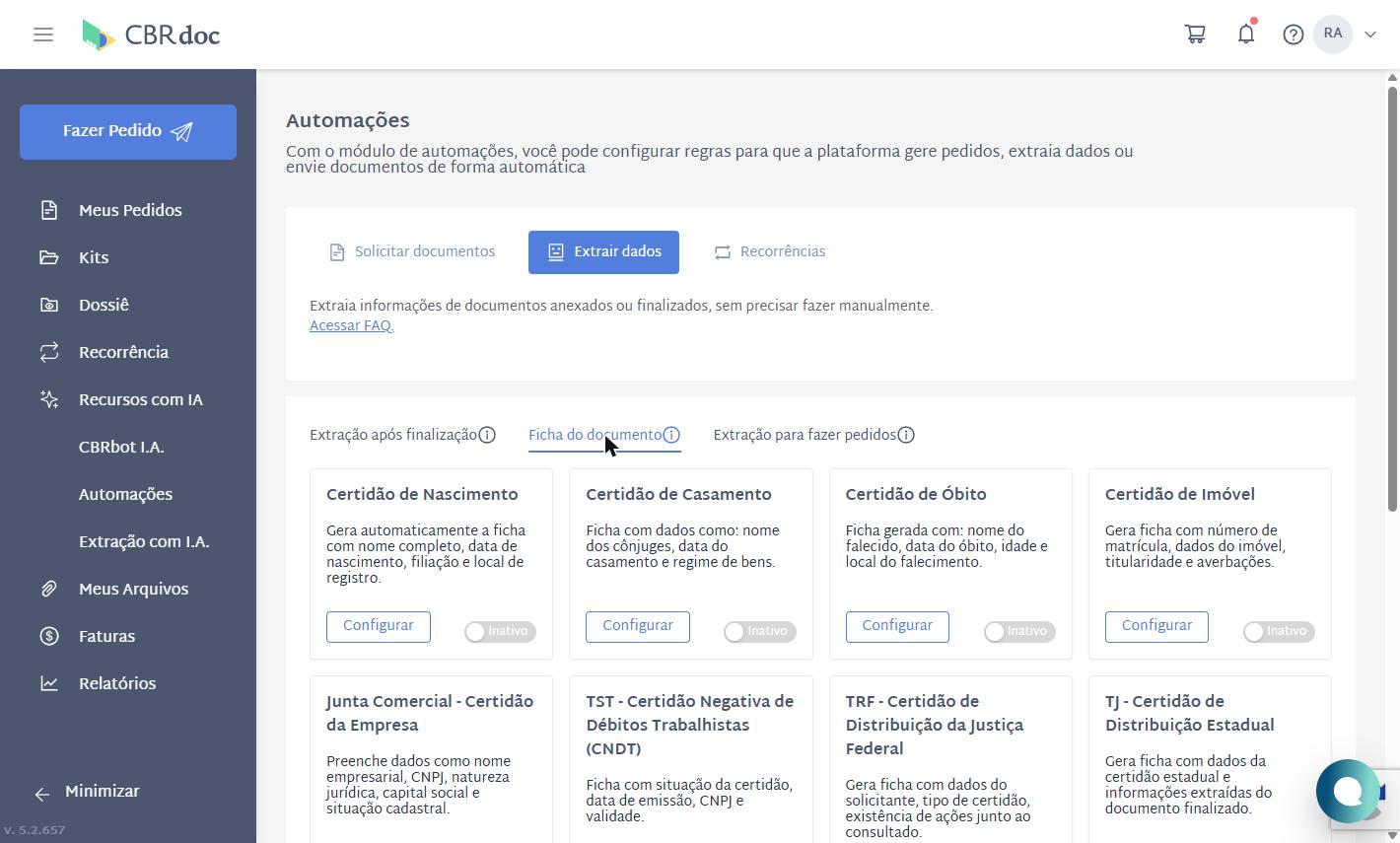Click the Automações page heading
The width and height of the screenshot is (1400, 843).
tap(348, 121)
